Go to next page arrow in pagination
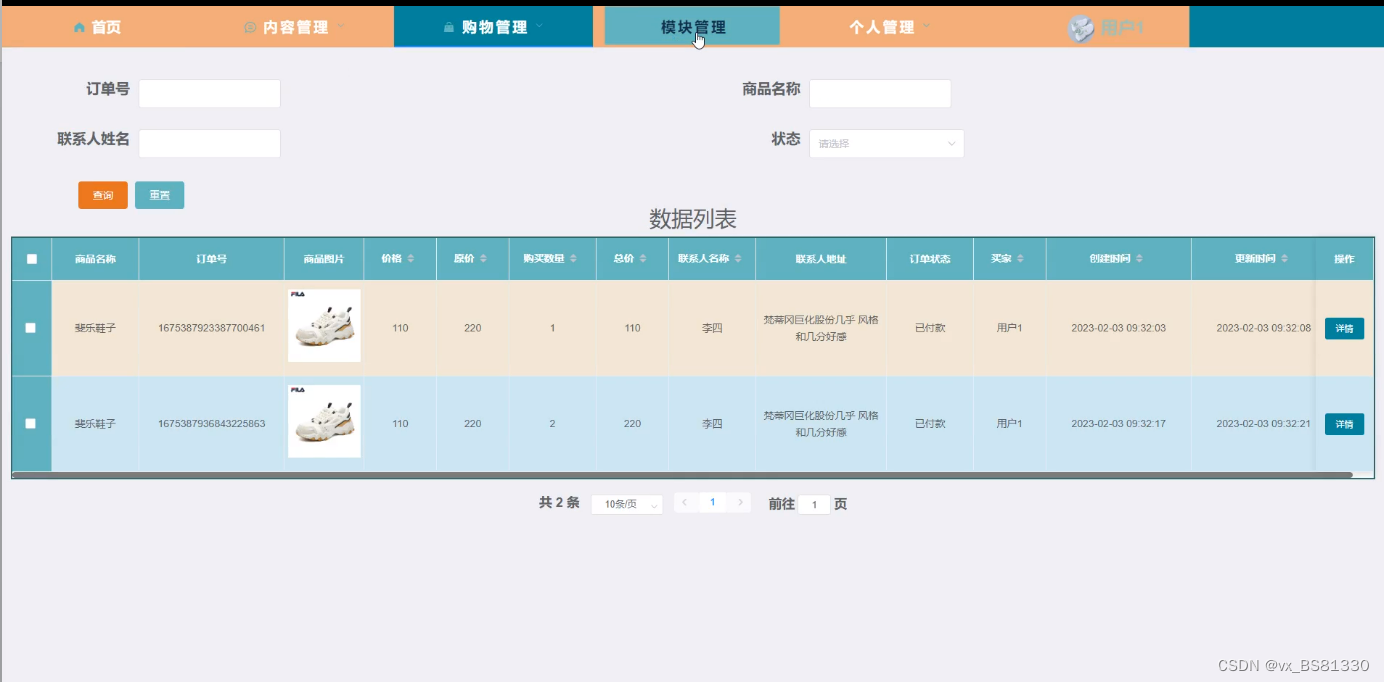Viewport: 1384px width, 682px height. (740, 502)
